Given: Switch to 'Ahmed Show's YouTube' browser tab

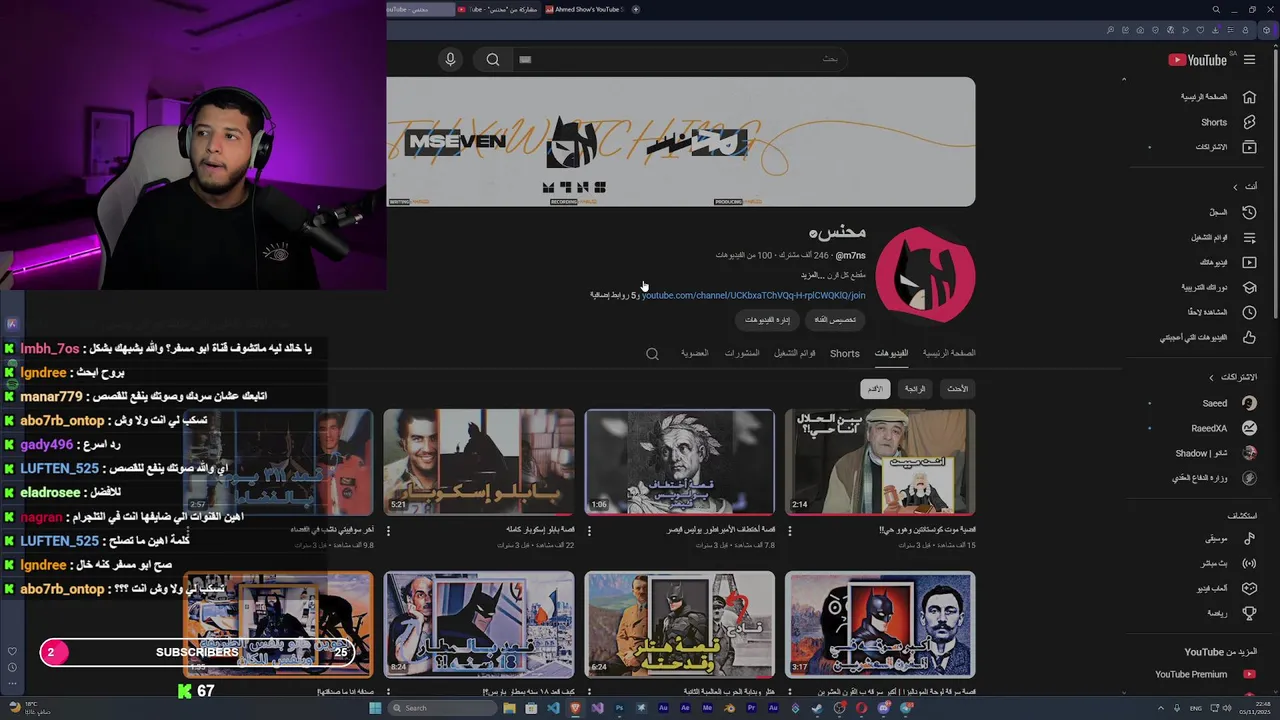Looking at the screenshot, I should click(x=585, y=9).
